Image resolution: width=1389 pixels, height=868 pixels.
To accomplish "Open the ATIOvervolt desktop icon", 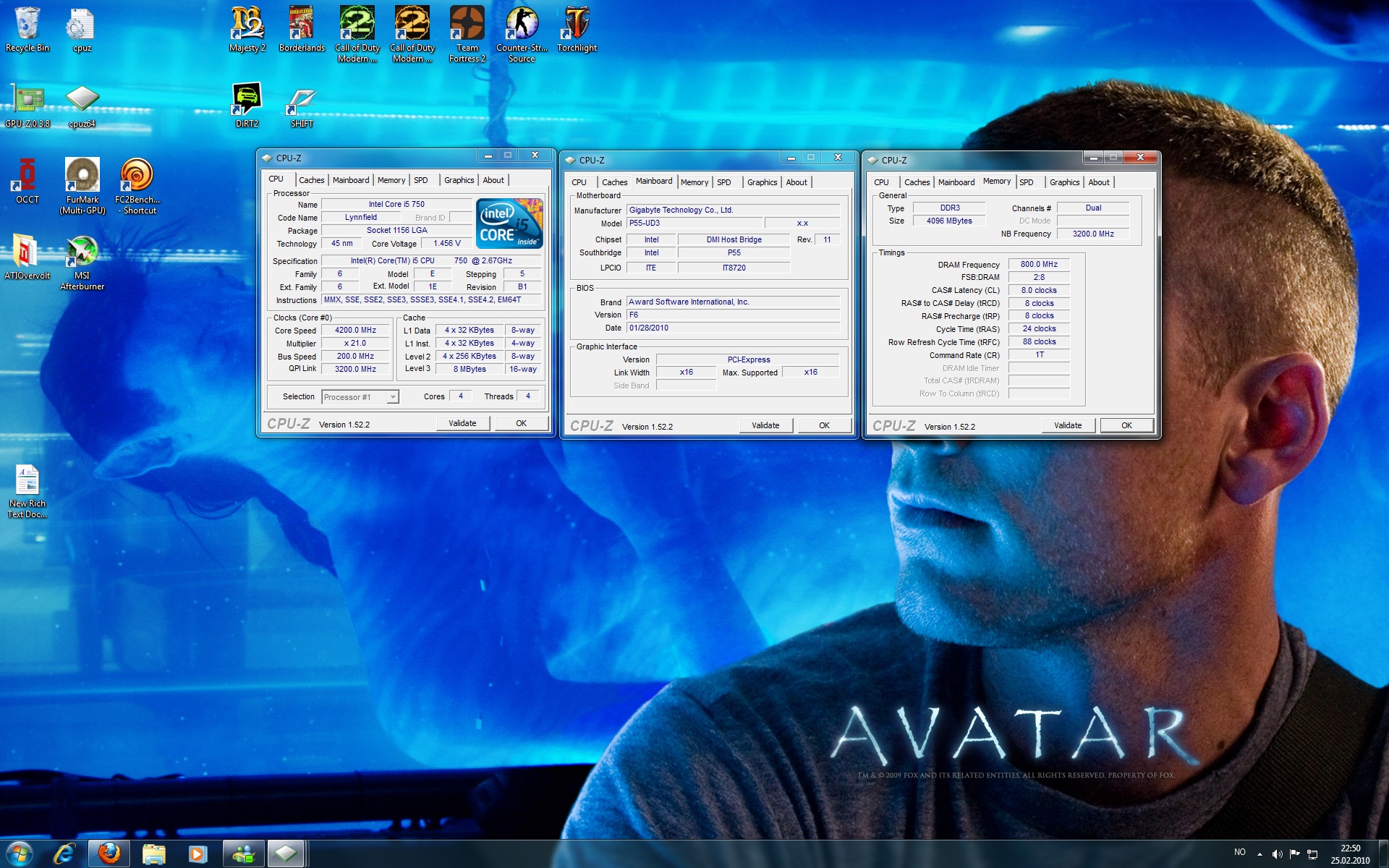I will click(27, 257).
